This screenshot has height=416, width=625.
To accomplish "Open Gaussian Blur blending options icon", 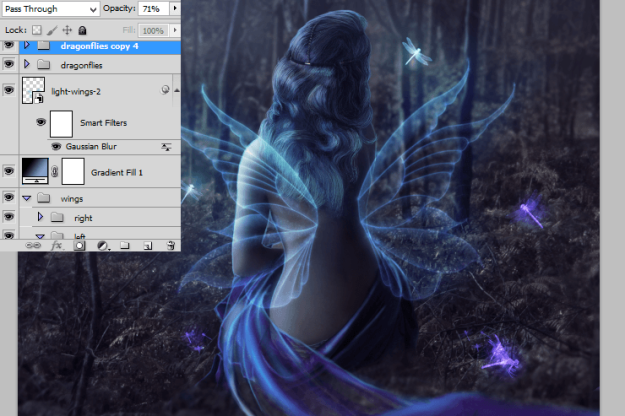I will tap(166, 147).
